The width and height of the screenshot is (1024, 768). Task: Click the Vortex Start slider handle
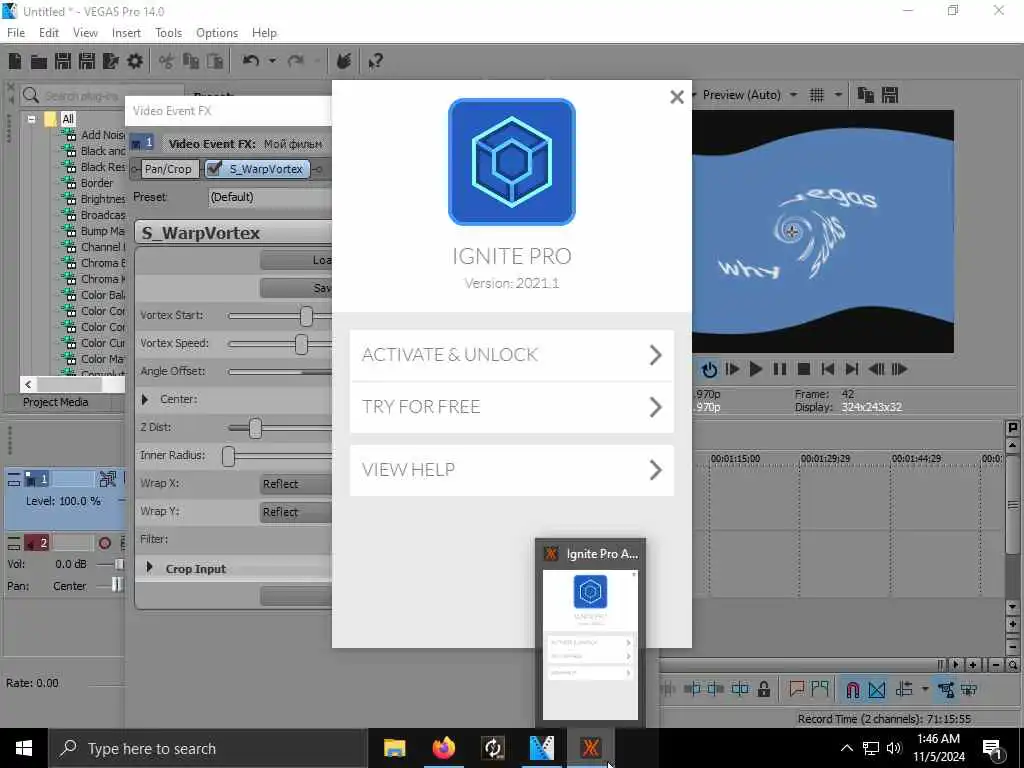[x=306, y=316]
